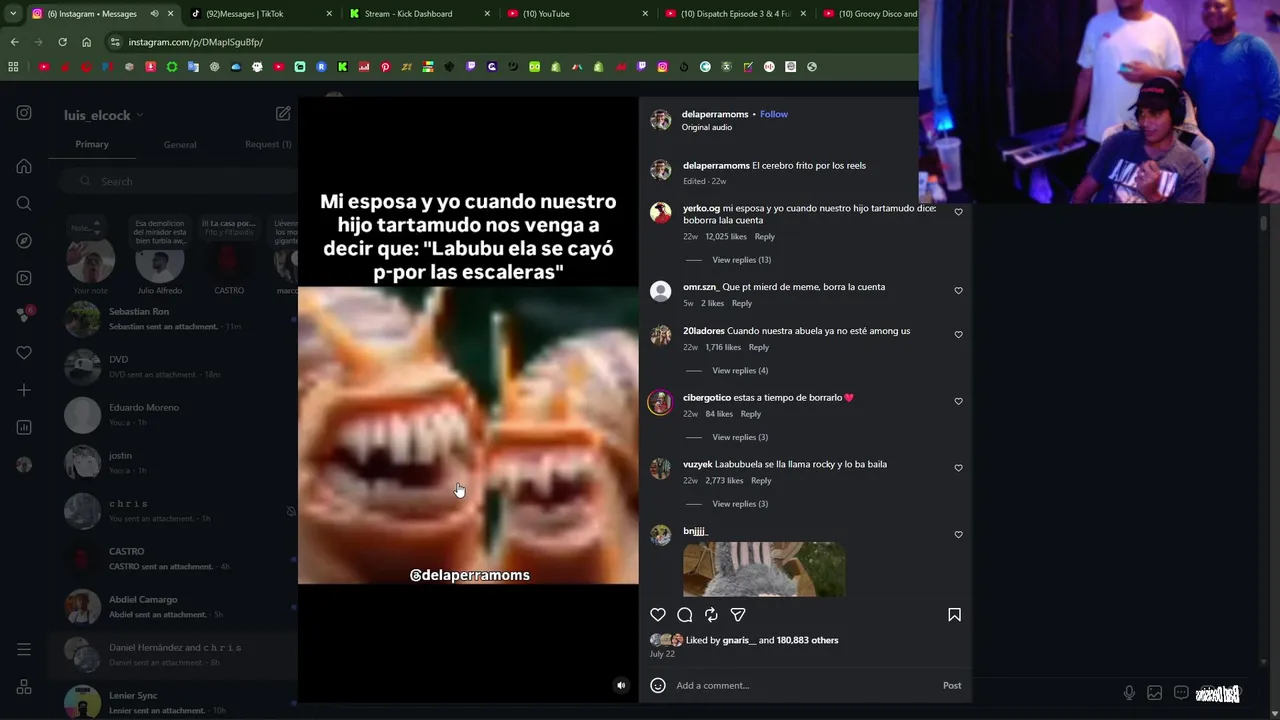Open the apps grid in bookmarks bar

(13, 67)
